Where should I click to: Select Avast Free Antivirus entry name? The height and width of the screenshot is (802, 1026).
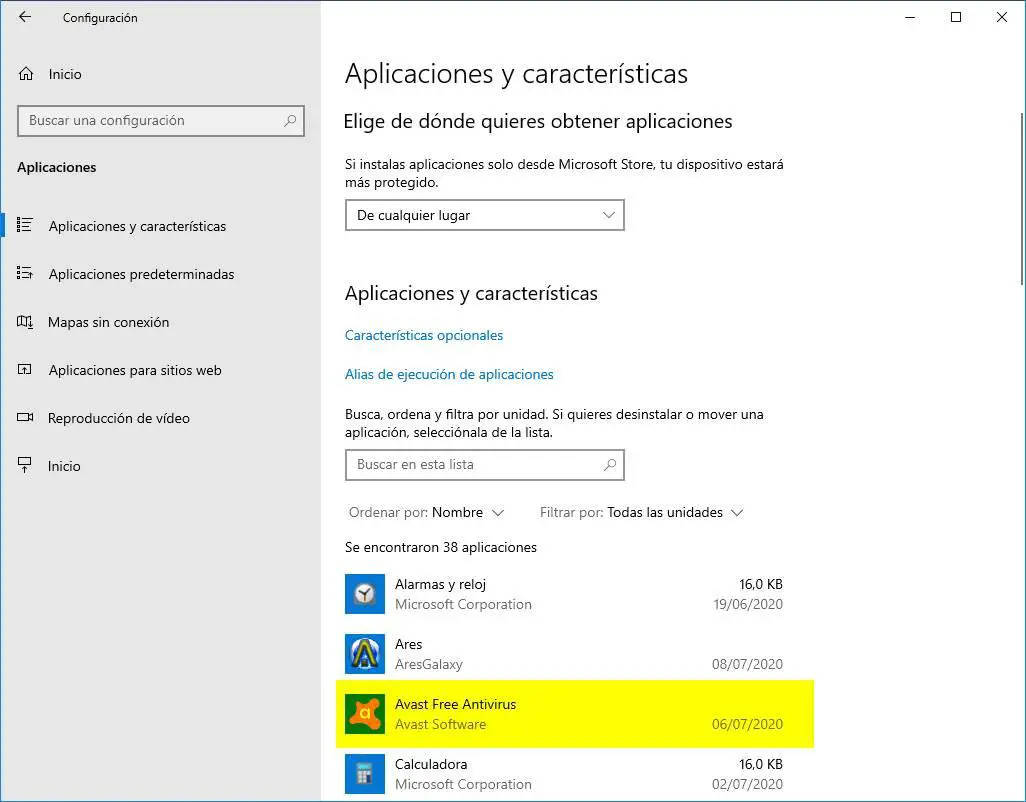(x=455, y=704)
